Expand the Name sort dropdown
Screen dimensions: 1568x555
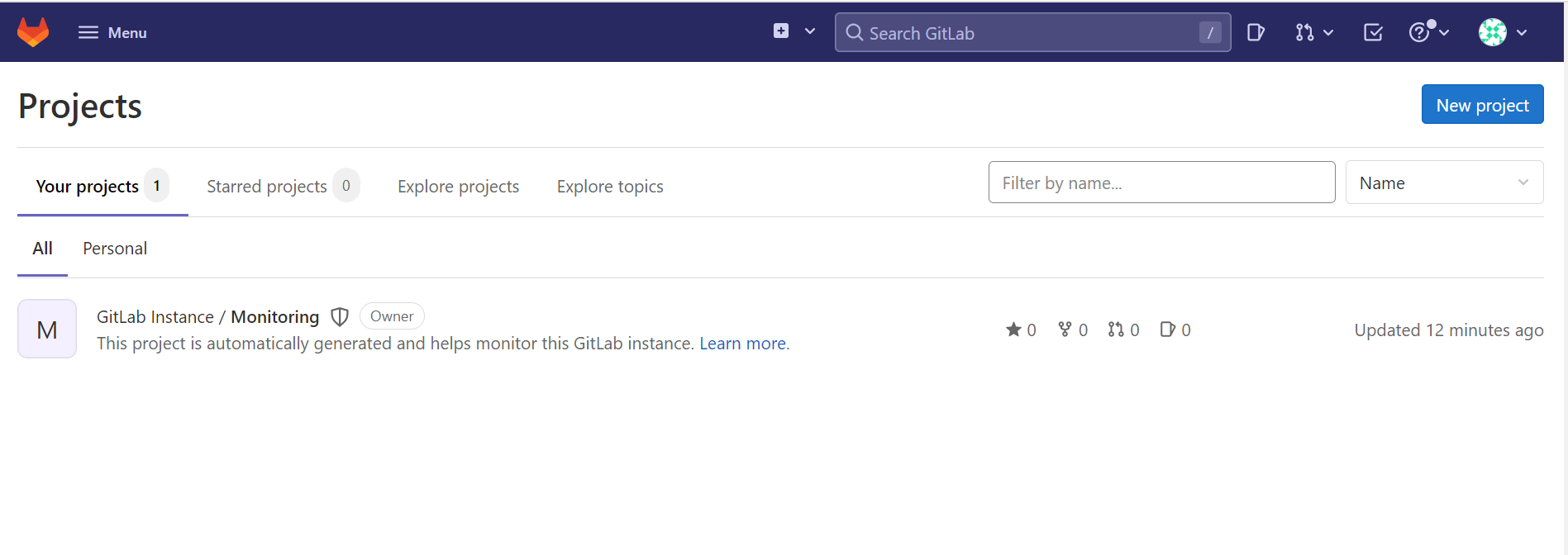point(1444,183)
